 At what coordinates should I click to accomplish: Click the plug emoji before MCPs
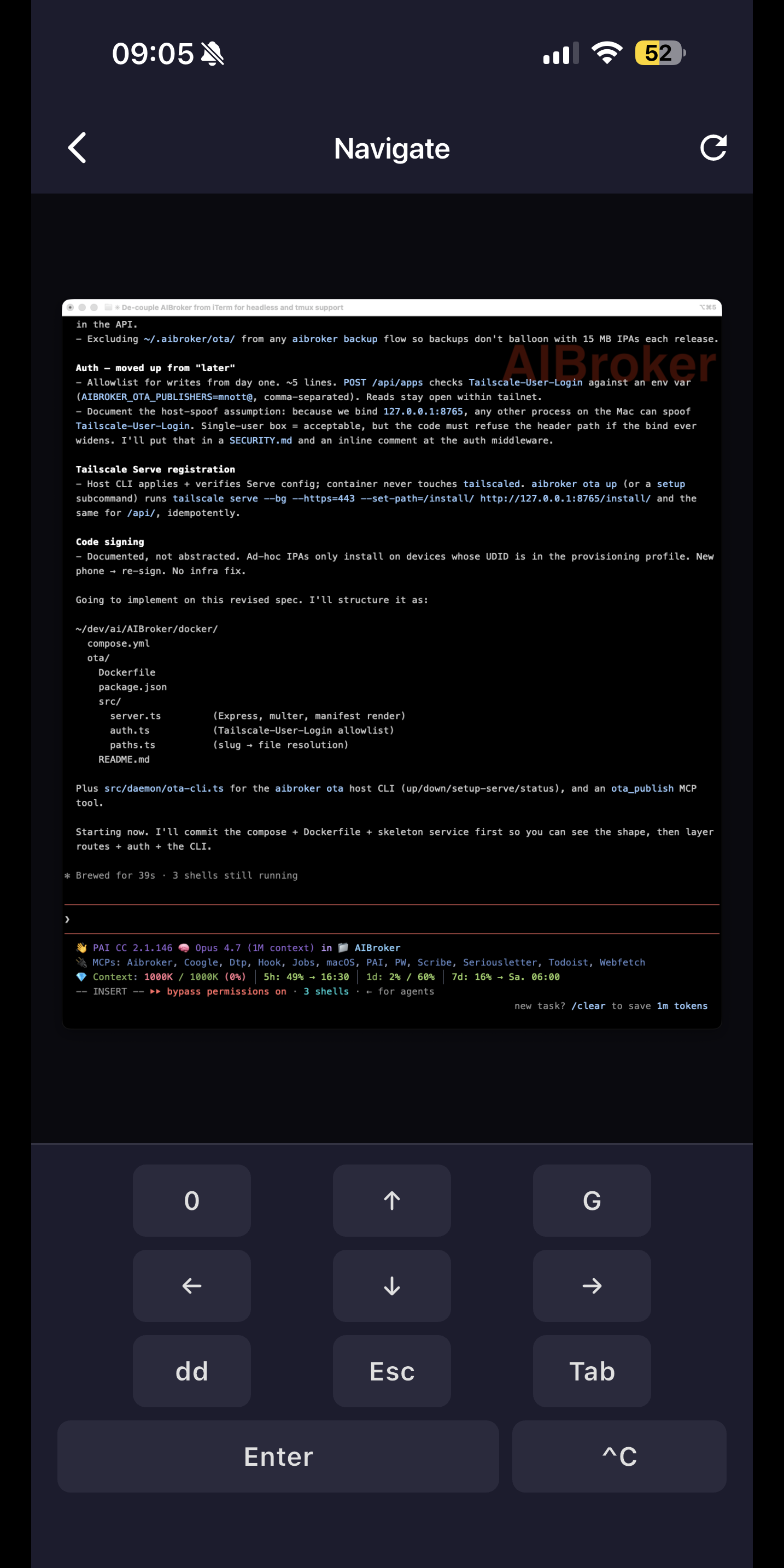coord(81,962)
